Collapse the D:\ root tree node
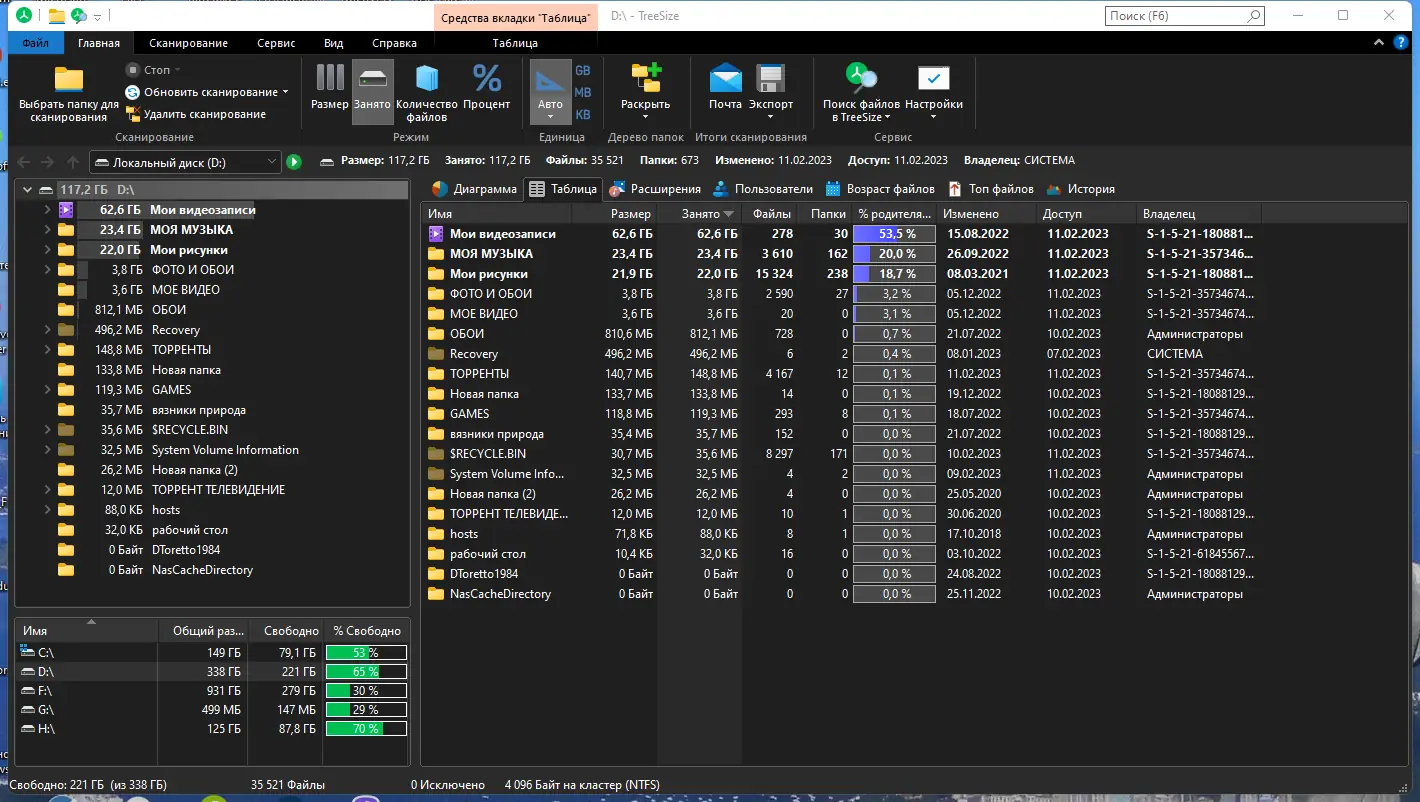Viewport: 1420px width, 802px height. (28, 190)
